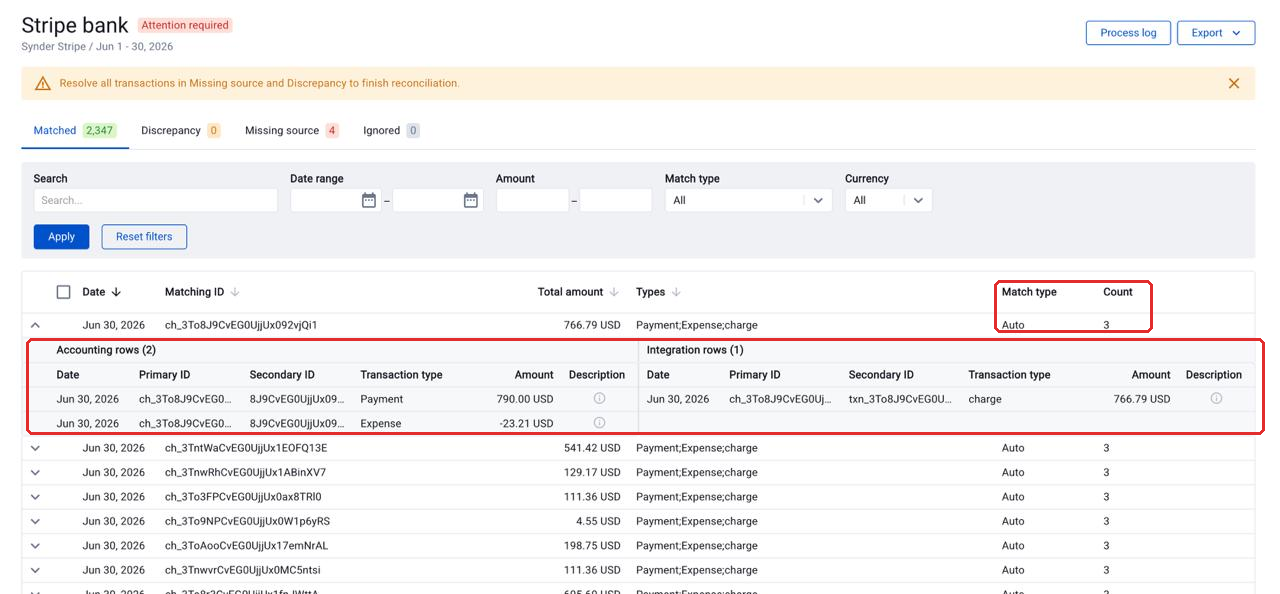The image size is (1280, 594).
Task: Show description info for integration charge row
Action: [x=1216, y=398]
